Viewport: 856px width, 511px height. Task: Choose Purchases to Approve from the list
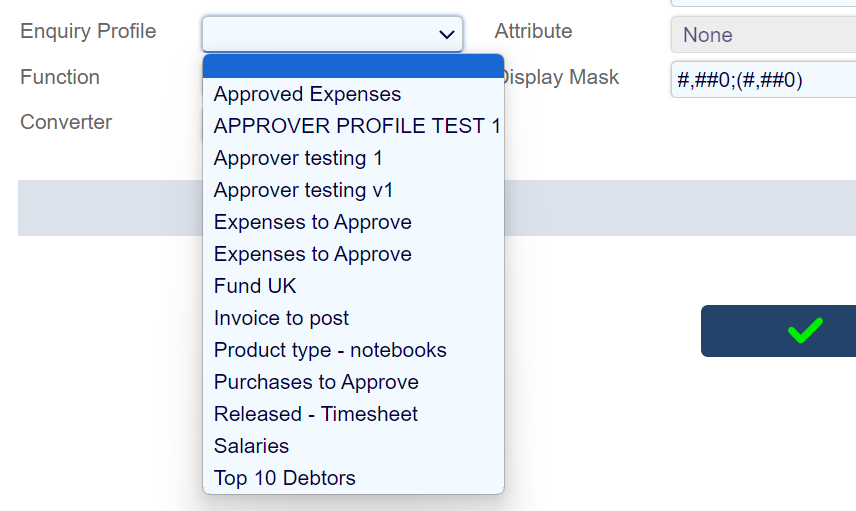point(316,382)
